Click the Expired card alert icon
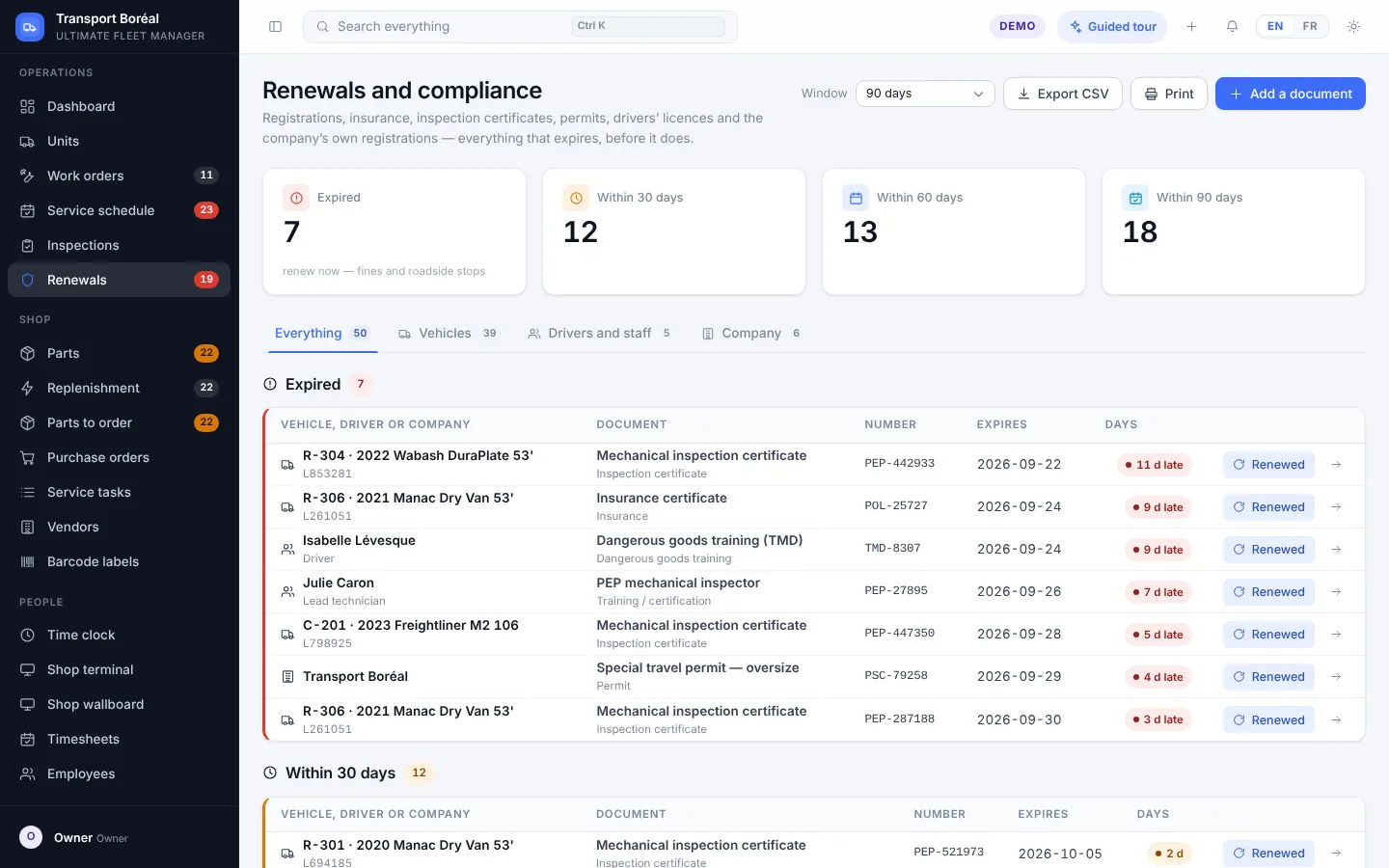The image size is (1389, 868). (296, 198)
